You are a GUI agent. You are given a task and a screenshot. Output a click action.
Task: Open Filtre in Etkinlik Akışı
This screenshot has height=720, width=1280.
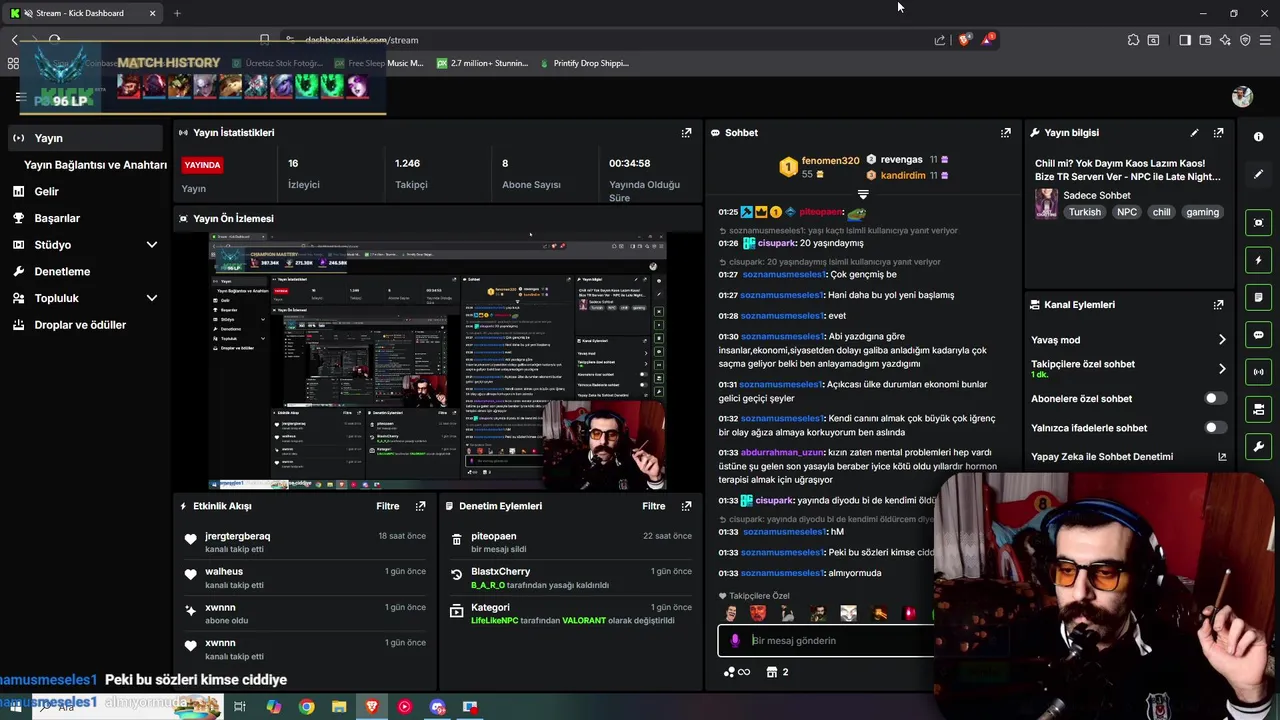tap(387, 506)
